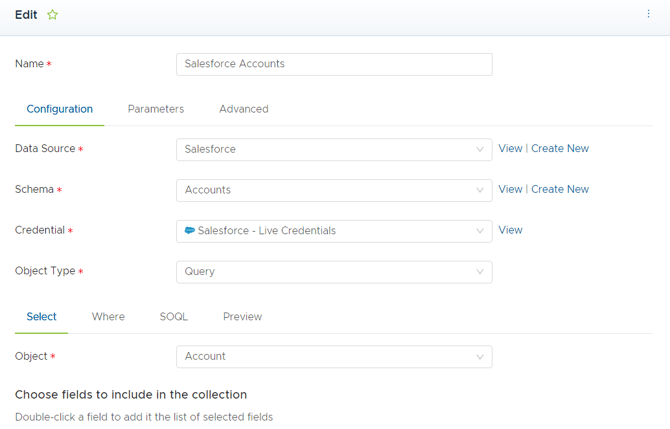The image size is (670, 429).
Task: Open the Preview sub-tab
Action: 242,317
